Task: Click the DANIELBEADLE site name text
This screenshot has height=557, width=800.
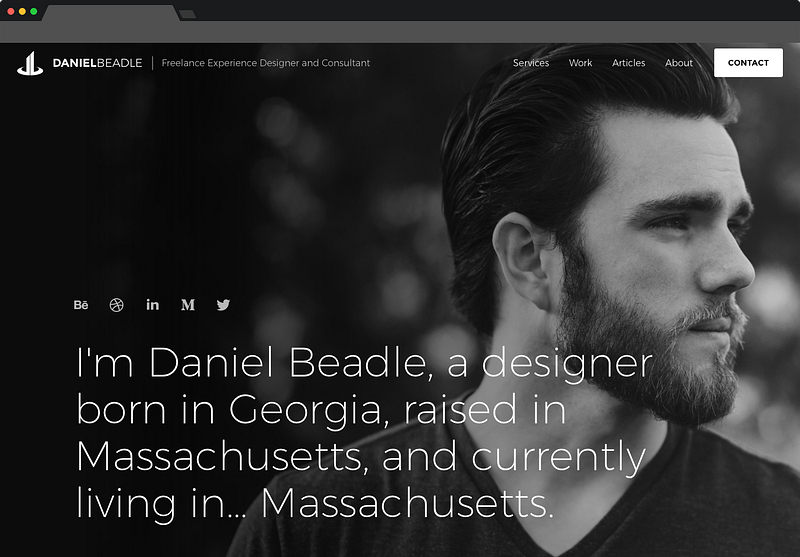Action: point(97,63)
